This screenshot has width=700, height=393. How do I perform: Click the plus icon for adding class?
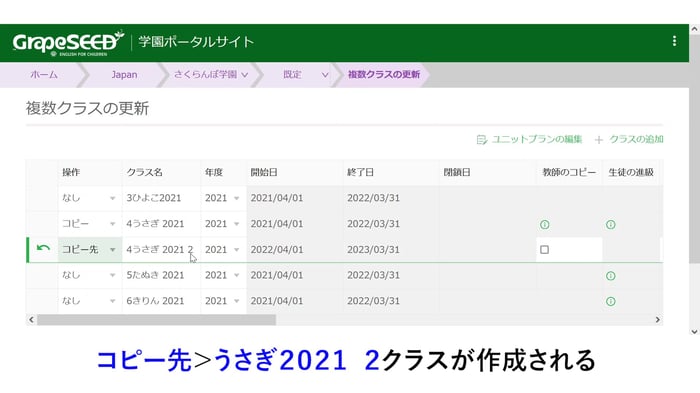point(599,140)
